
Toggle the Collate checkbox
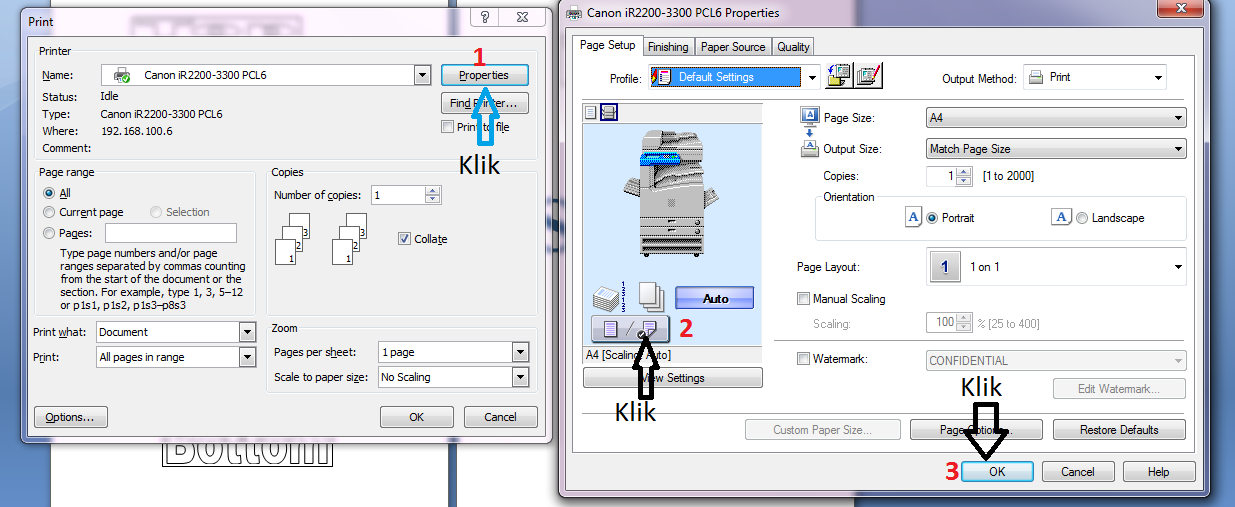click(404, 239)
